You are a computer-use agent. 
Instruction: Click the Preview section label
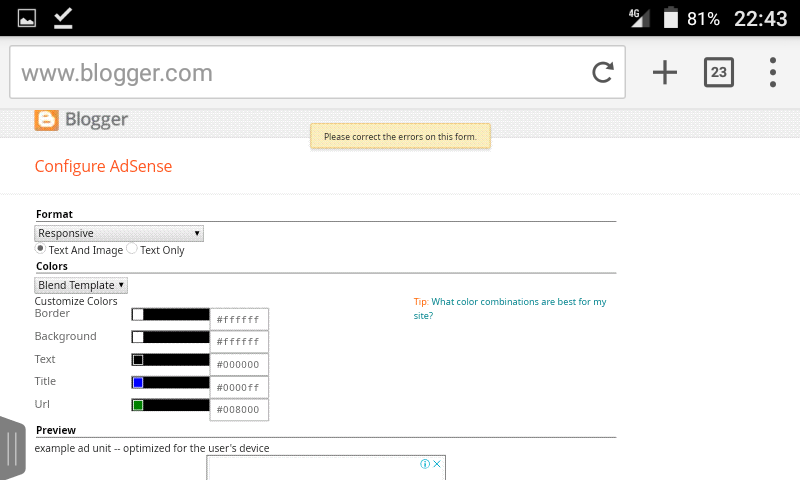click(x=56, y=430)
